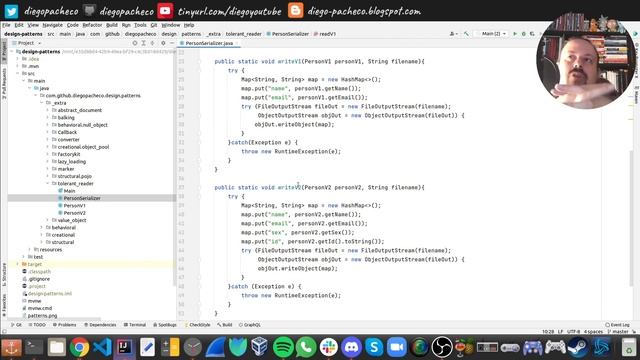Open the Navigate menu
Viewport: 640px width, 360px height.
52,25
